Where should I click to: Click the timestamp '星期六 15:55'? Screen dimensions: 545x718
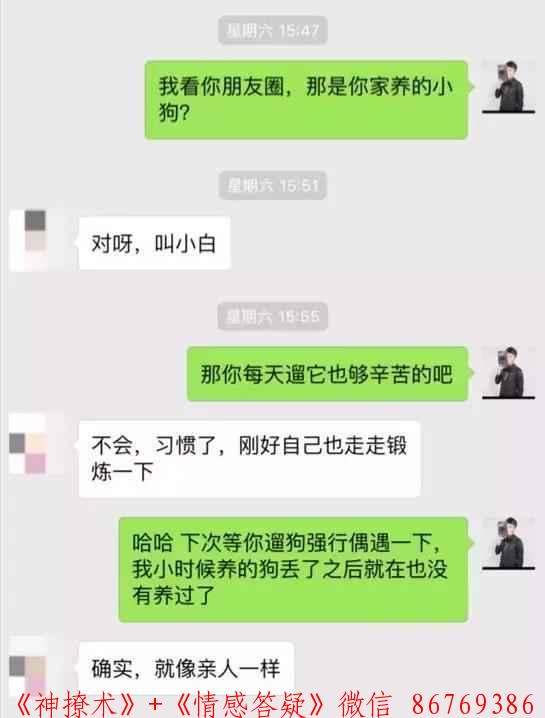272,316
